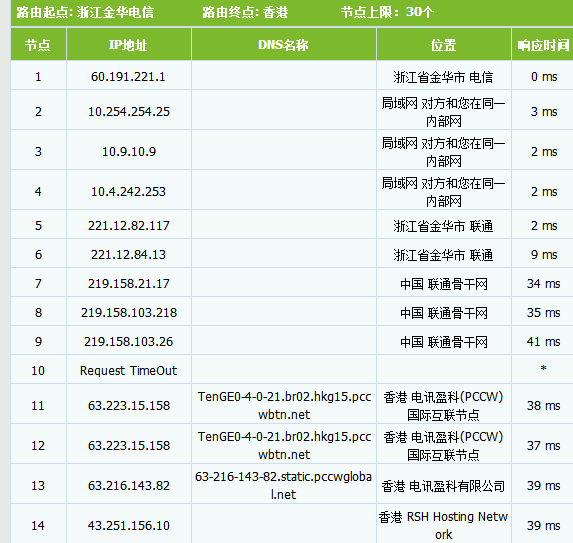
Task: Select IP address 60.191.221.1
Action: (128, 77)
